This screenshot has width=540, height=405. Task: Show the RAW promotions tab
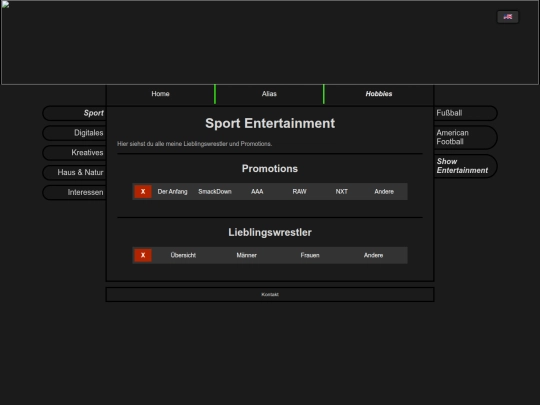[x=300, y=191]
